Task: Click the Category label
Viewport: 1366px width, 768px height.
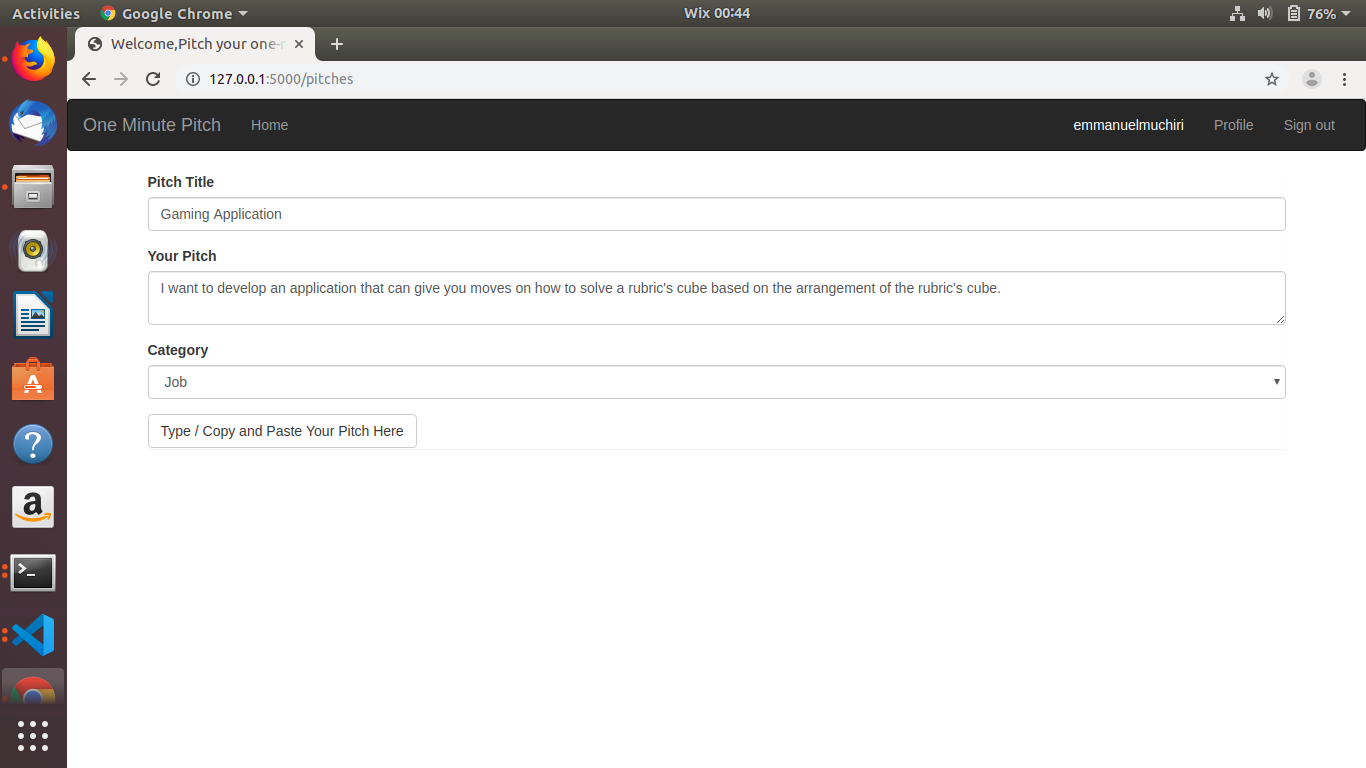Action: click(x=178, y=350)
